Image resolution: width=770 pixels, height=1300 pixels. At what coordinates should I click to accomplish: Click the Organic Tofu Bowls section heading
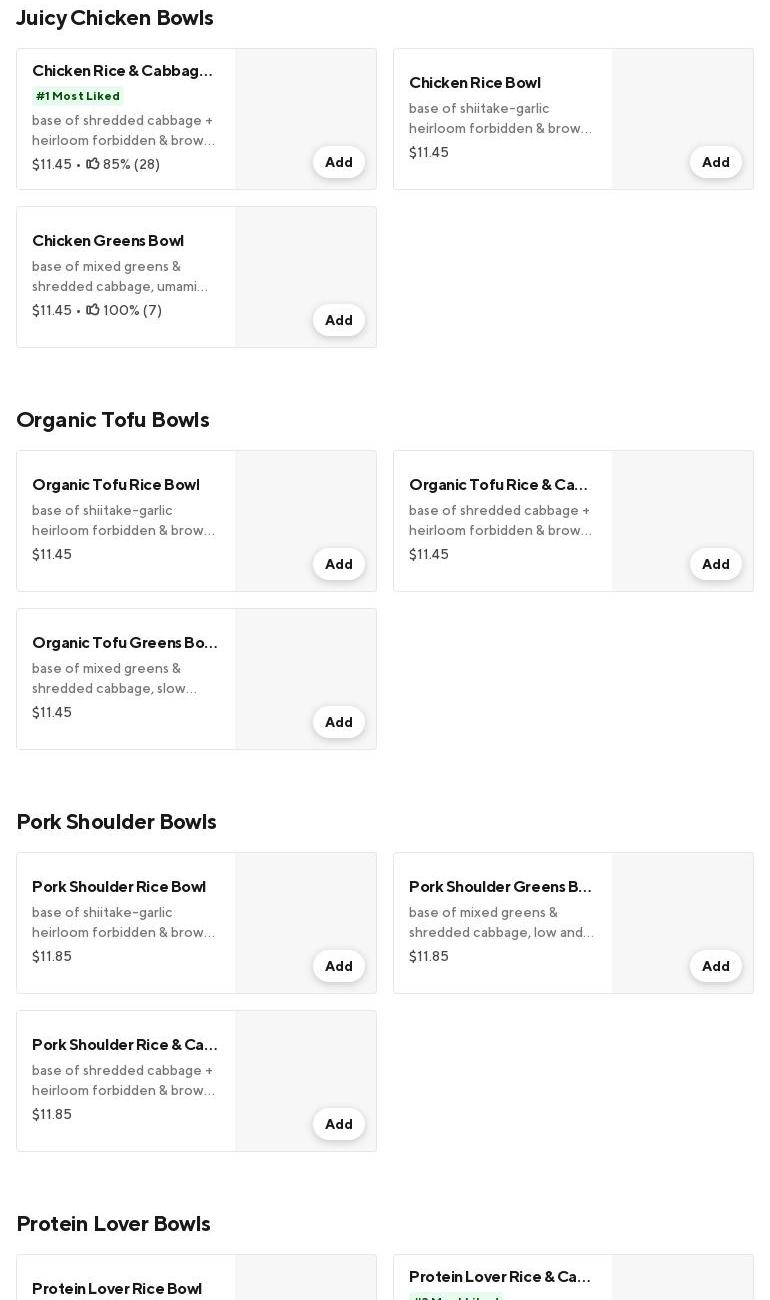113,420
